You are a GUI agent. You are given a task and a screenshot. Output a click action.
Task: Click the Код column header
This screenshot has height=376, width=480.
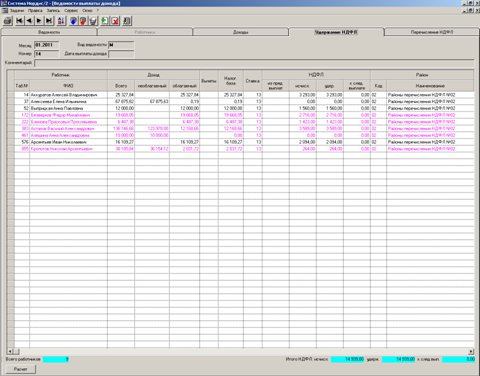pos(378,86)
